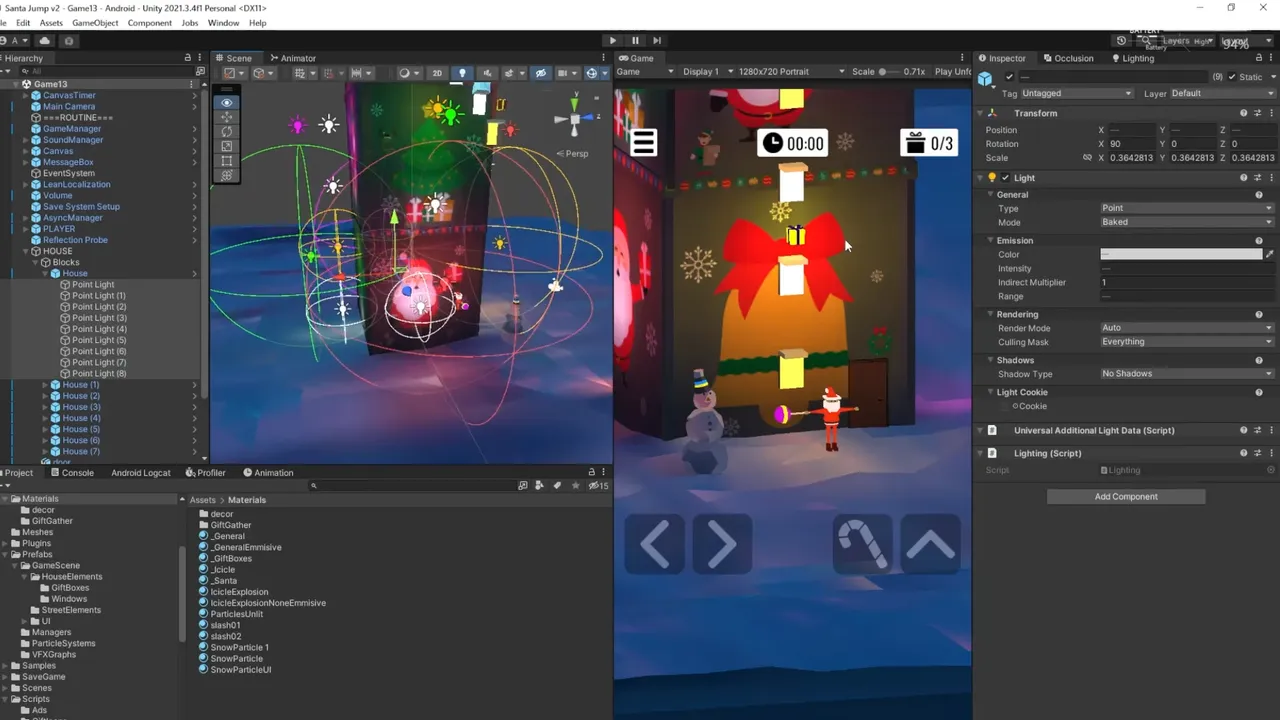Screen dimensions: 1280x720
Task: Open the Render Mode Auto dropdown
Action: (x=1186, y=328)
